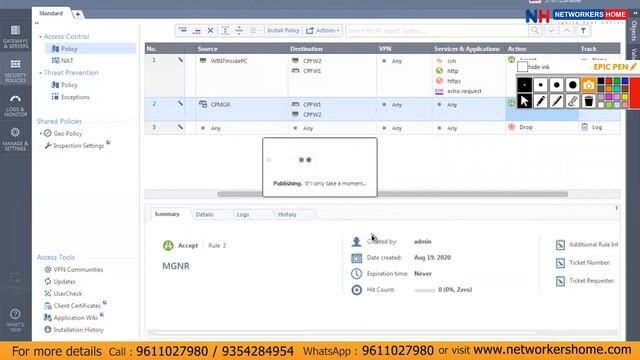The width and height of the screenshot is (640, 360).
Task: Click the rulebase search input field
Action: (437, 31)
